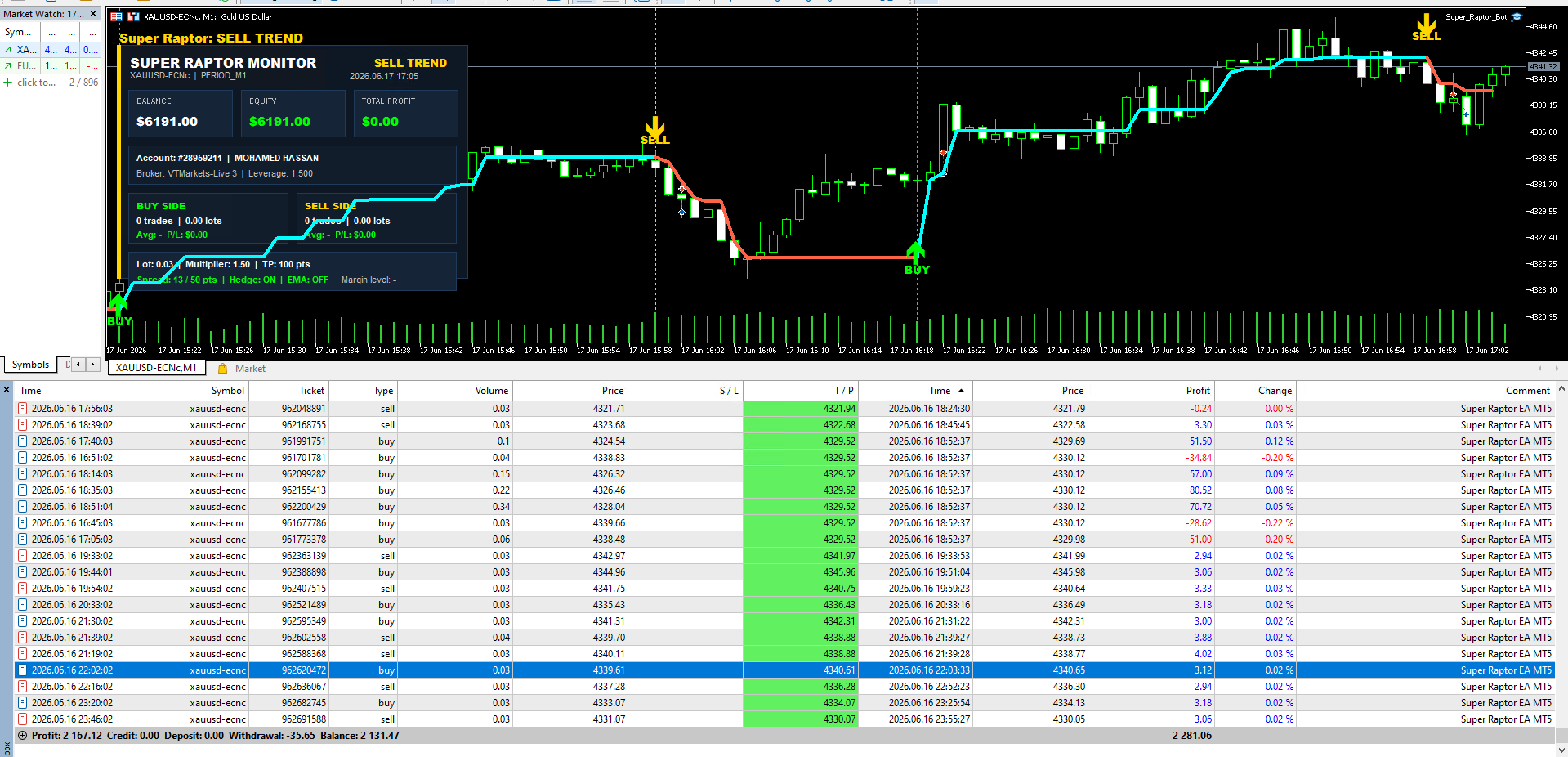Close the Toolbox history panel
This screenshot has height=757, width=1568.
[7, 390]
